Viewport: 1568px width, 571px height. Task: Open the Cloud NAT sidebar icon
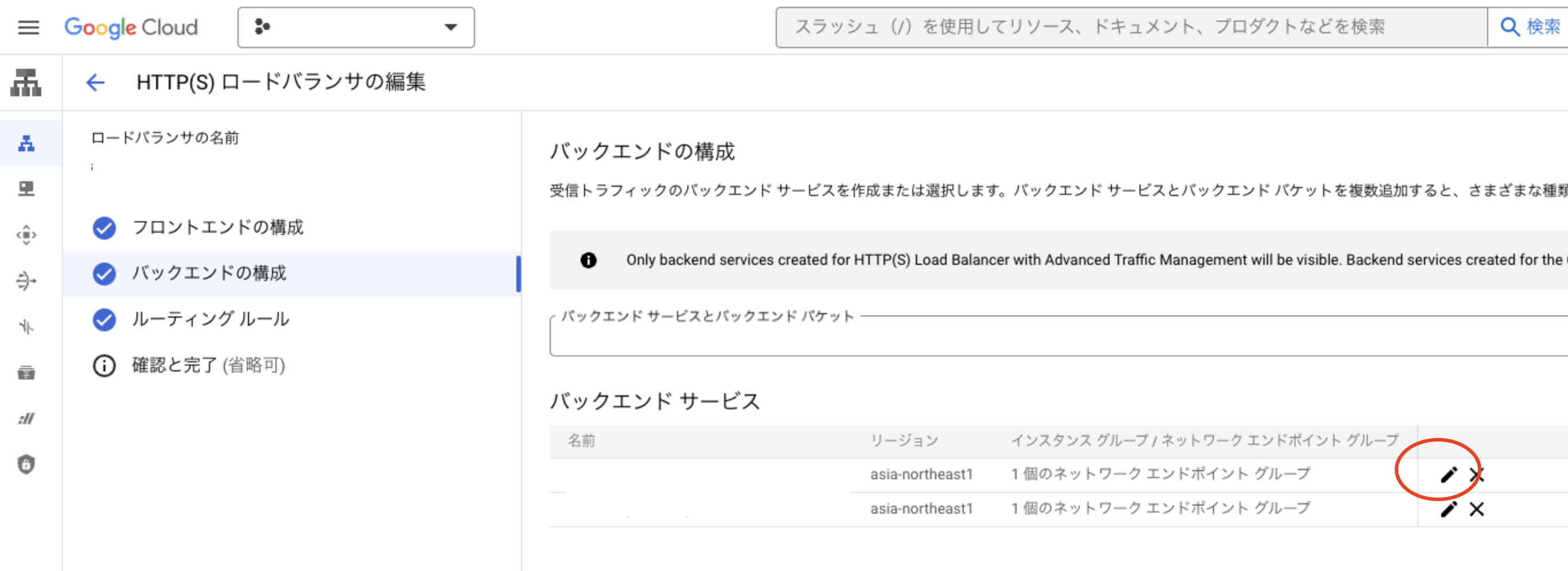[26, 281]
